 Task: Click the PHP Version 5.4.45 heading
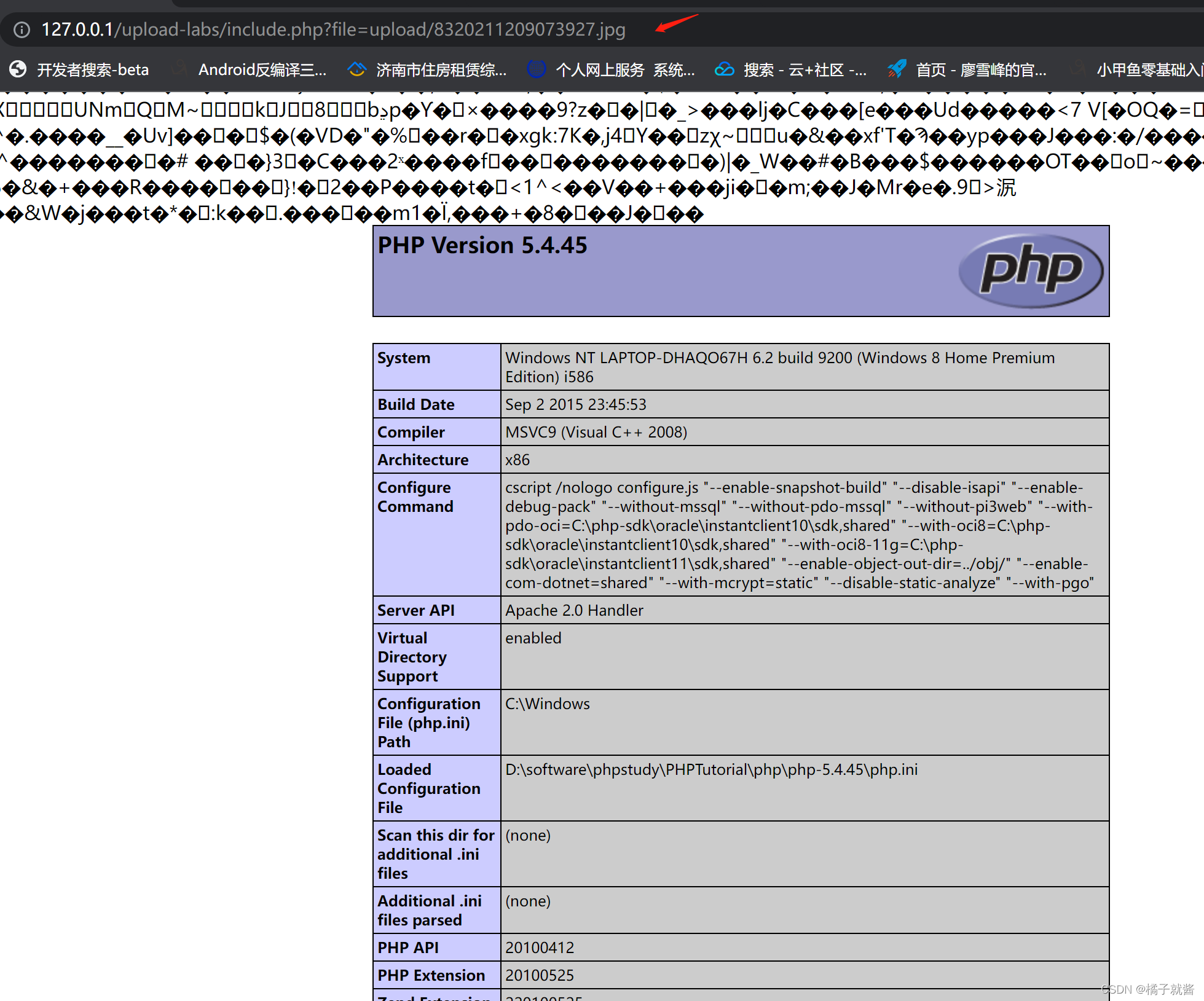tap(482, 245)
